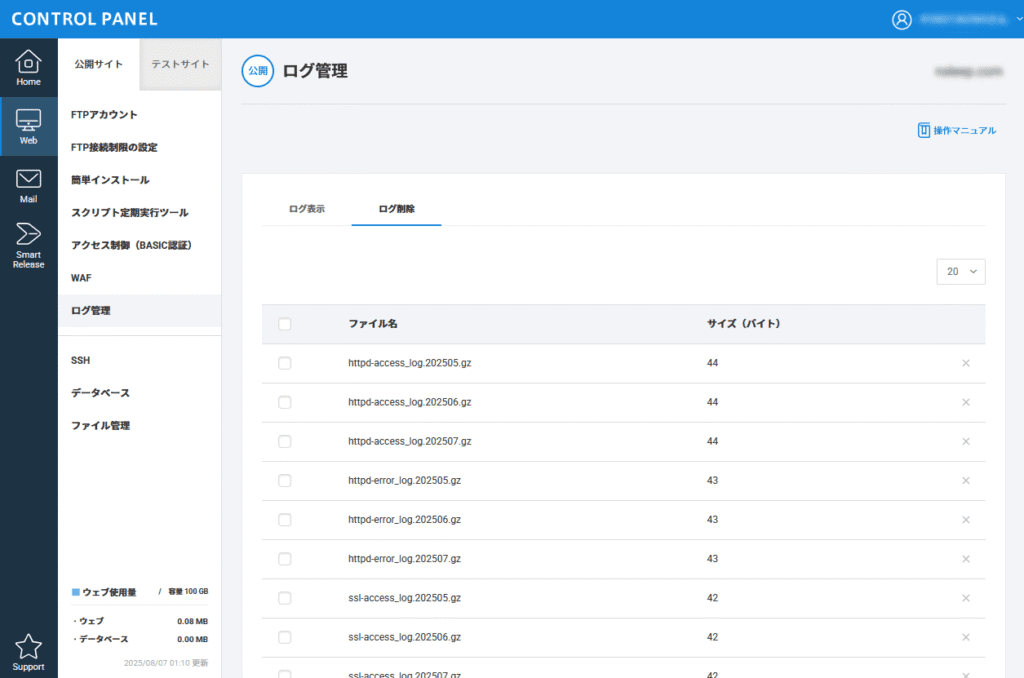Click file name ssl-access_log.202506.gz
The width and height of the screenshot is (1024, 678).
tap(404, 638)
